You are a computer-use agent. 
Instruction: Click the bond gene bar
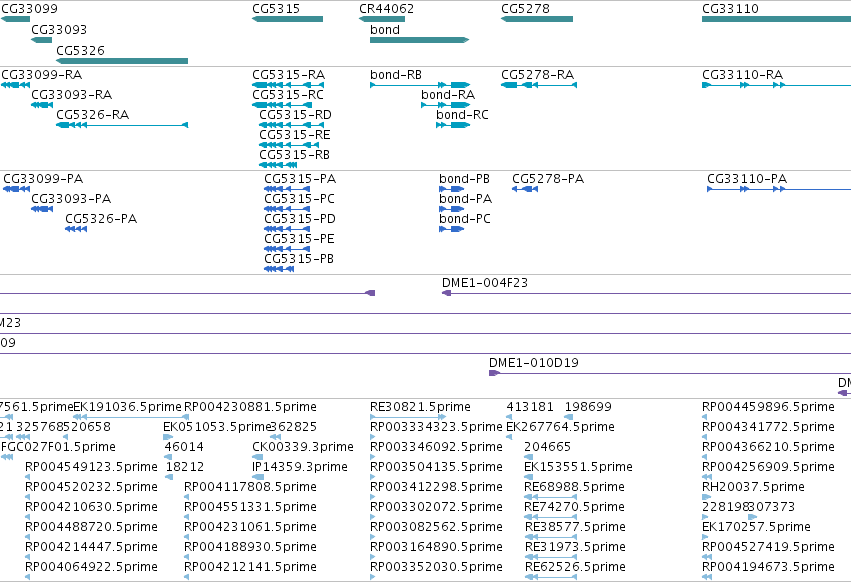(x=420, y=40)
